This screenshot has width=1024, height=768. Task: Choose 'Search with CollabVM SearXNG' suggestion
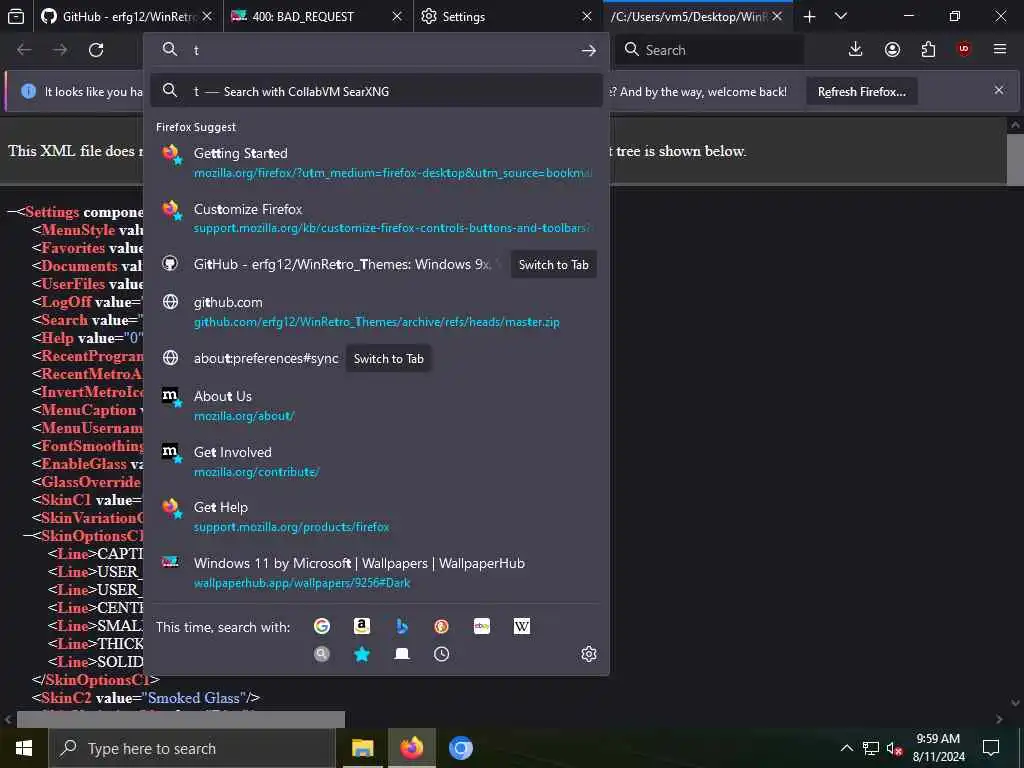tap(376, 91)
